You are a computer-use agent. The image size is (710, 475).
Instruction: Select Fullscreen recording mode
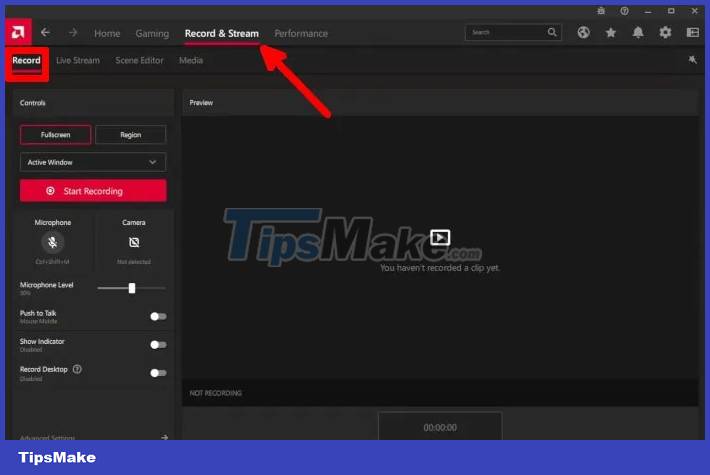coord(55,135)
